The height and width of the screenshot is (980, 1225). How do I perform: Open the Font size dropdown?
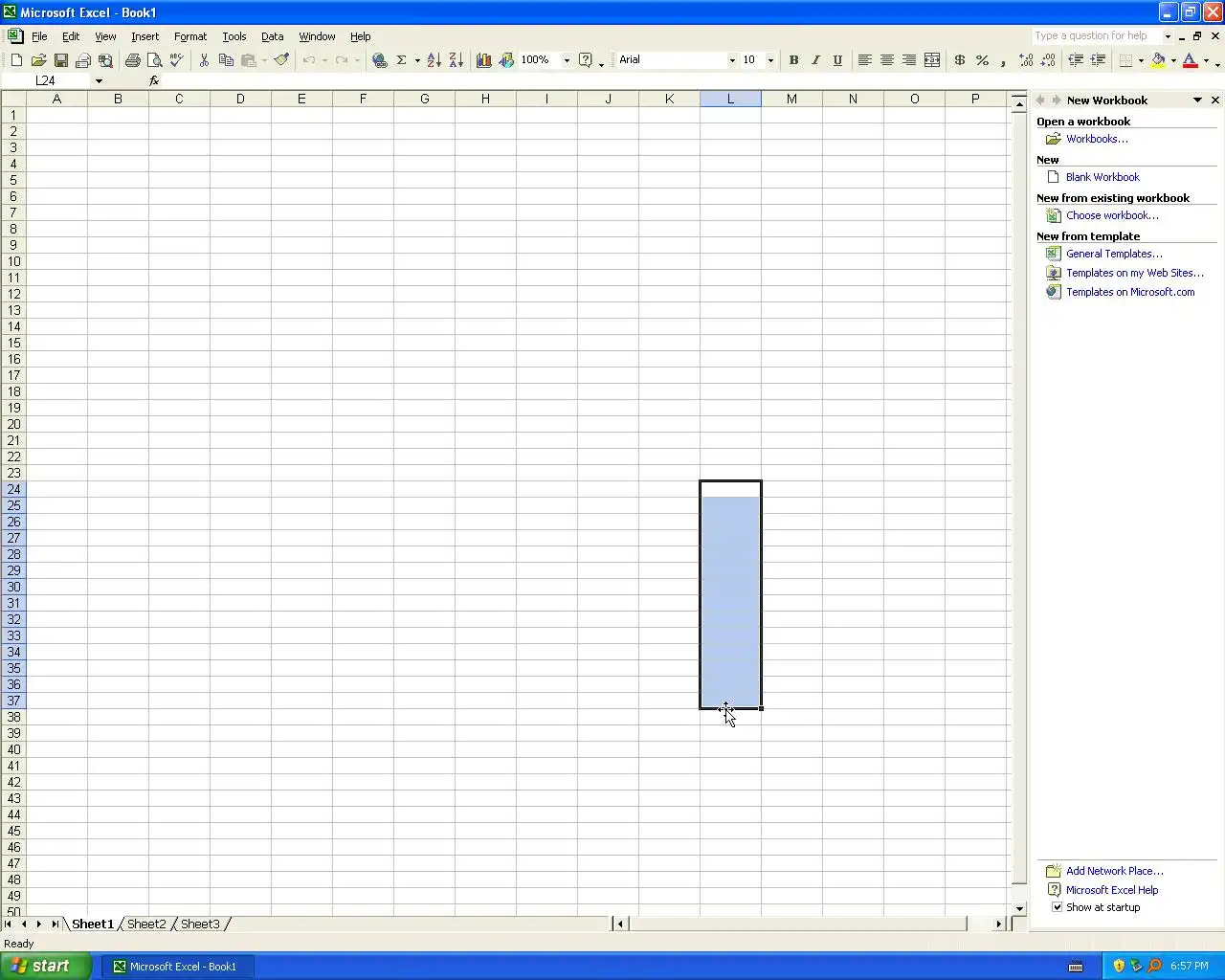tap(770, 60)
